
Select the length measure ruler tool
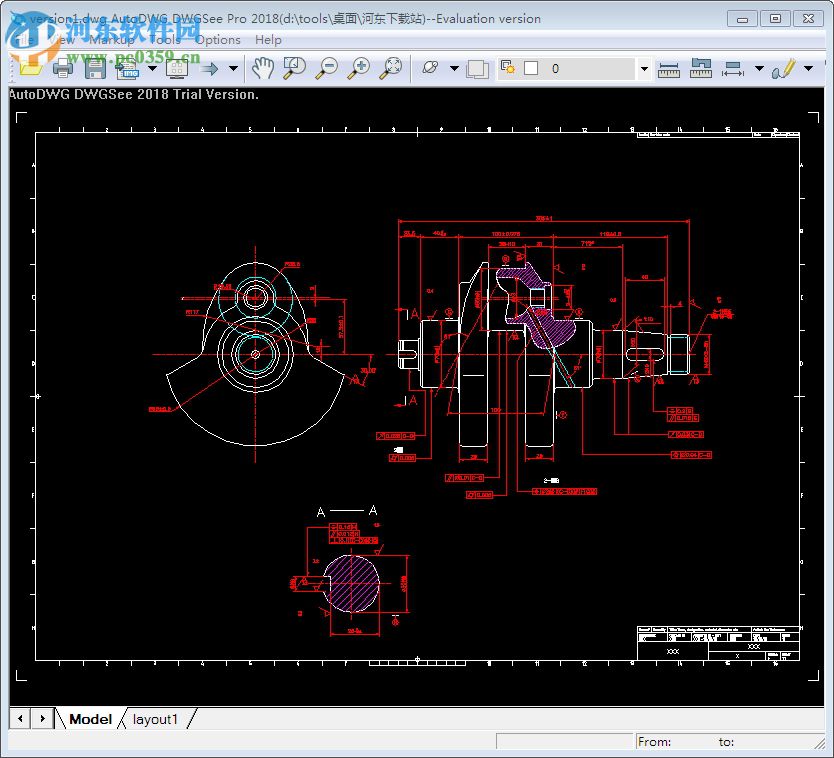[670, 68]
